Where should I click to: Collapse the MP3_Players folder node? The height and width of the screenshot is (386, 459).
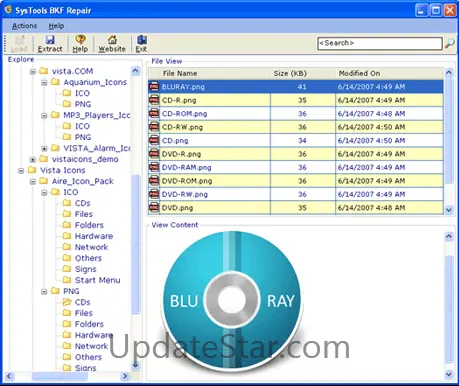click(x=44, y=115)
